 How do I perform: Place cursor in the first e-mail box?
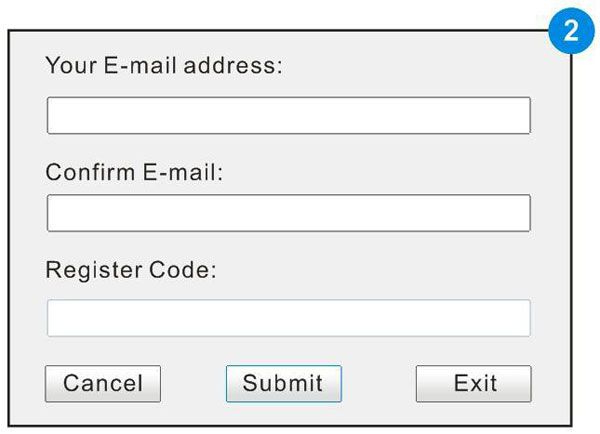288,116
